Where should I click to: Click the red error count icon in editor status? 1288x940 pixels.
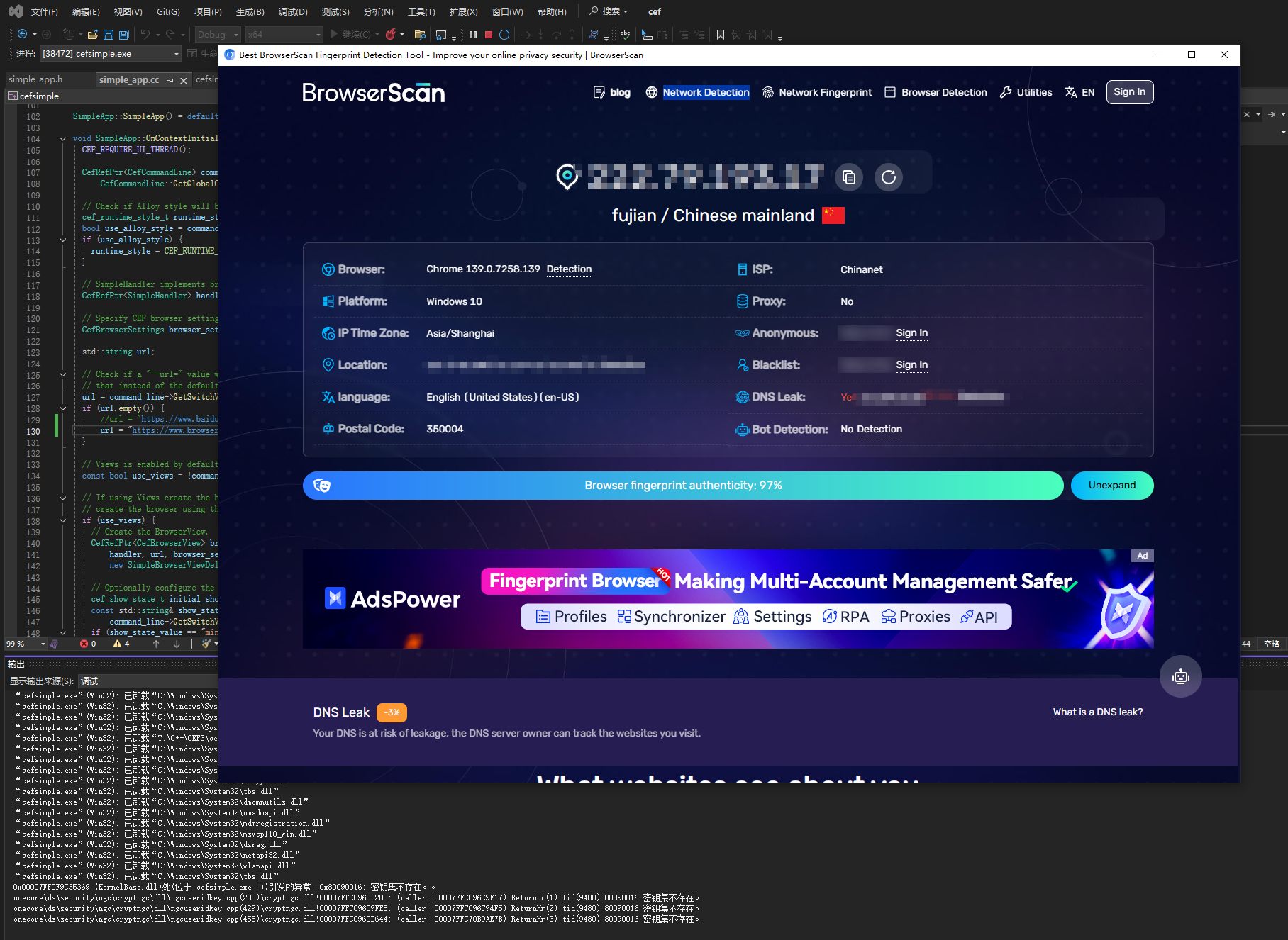click(x=84, y=644)
